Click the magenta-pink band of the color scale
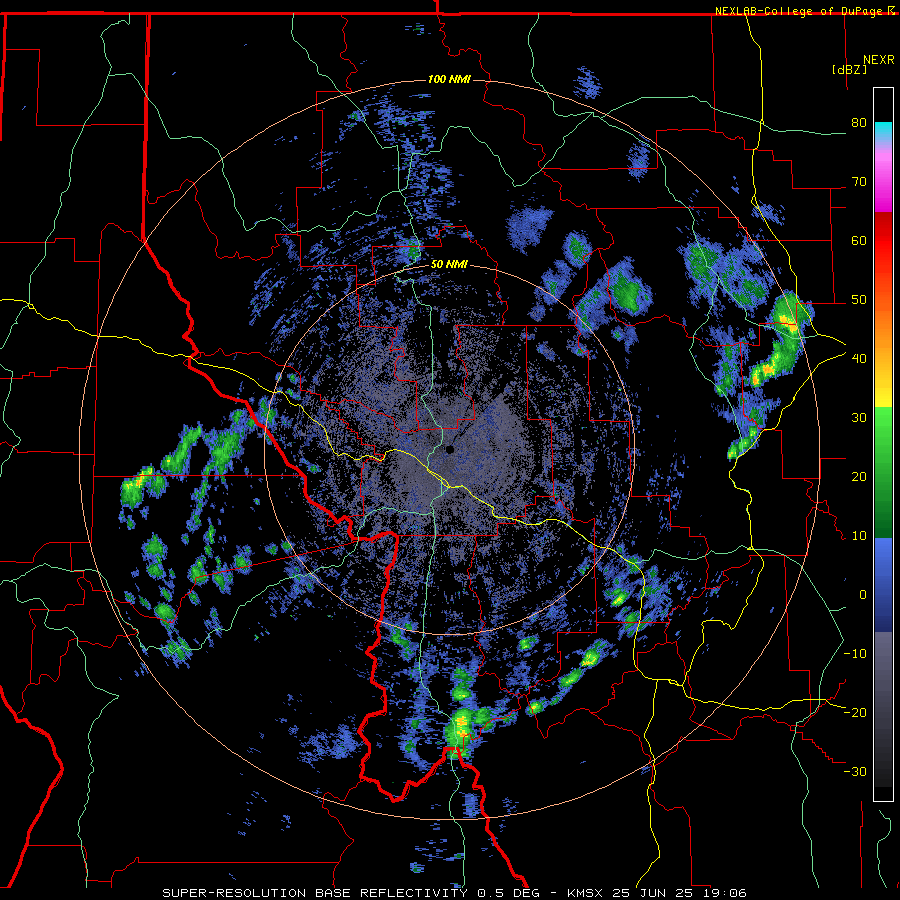The height and width of the screenshot is (900, 900). [x=883, y=178]
